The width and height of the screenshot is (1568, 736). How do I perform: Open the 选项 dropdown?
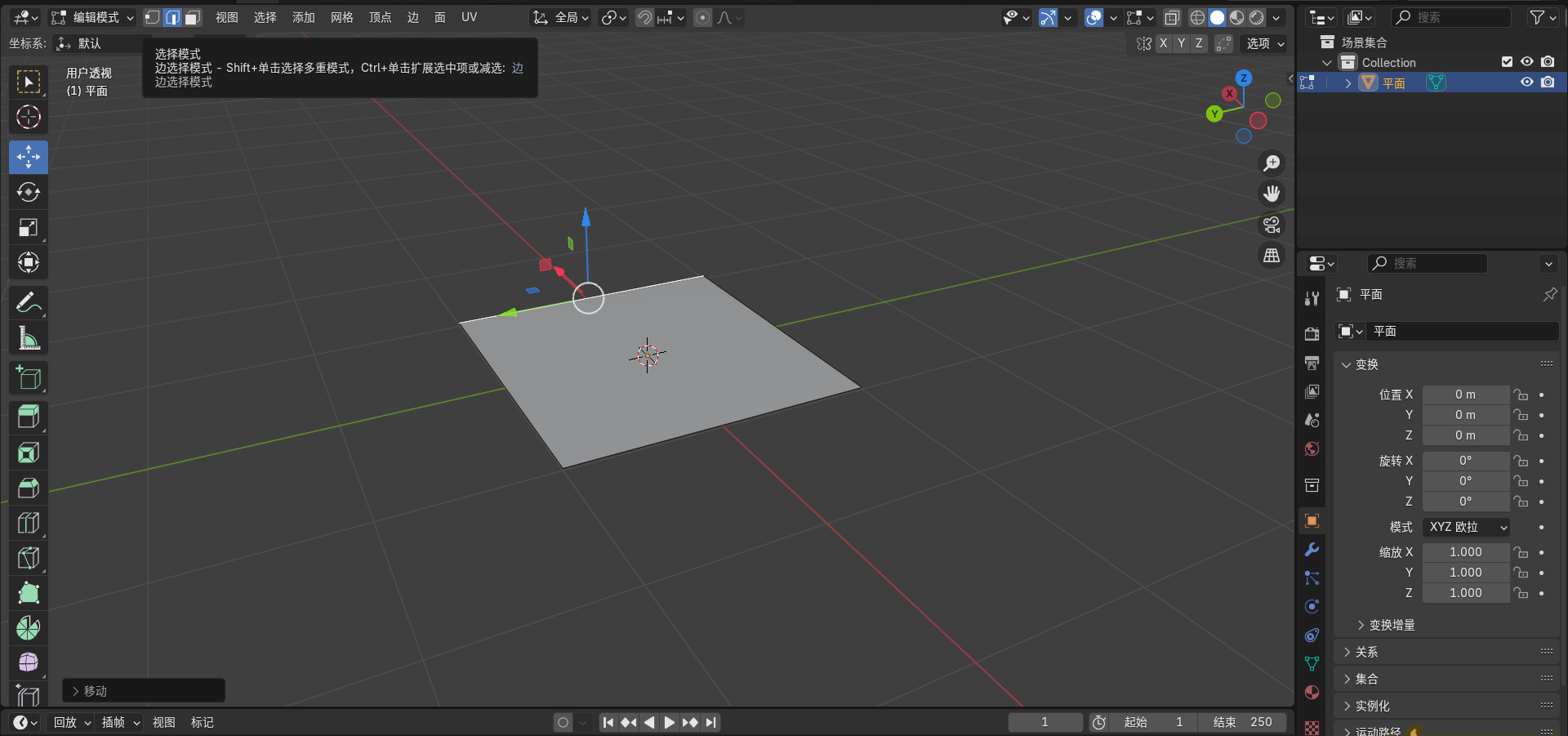1265,43
